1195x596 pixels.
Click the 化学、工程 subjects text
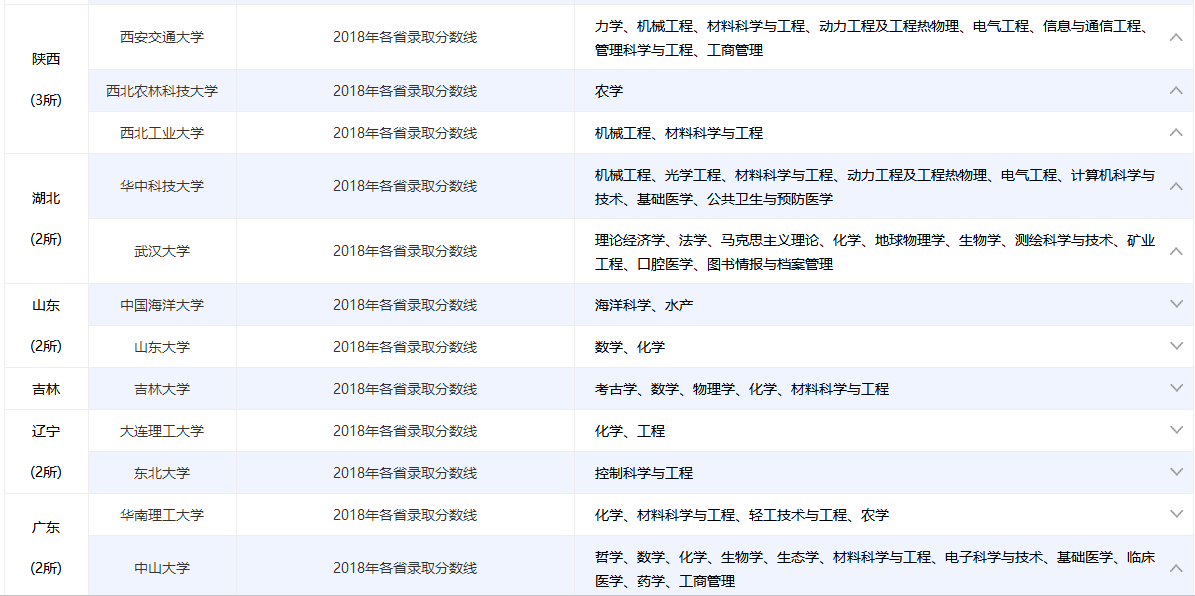[x=630, y=431]
